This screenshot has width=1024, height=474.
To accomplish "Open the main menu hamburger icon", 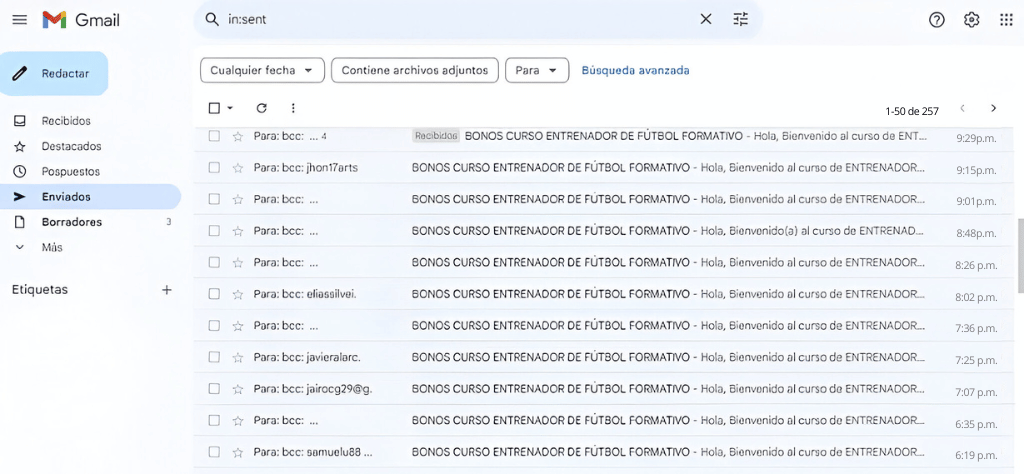I will tap(19, 20).
